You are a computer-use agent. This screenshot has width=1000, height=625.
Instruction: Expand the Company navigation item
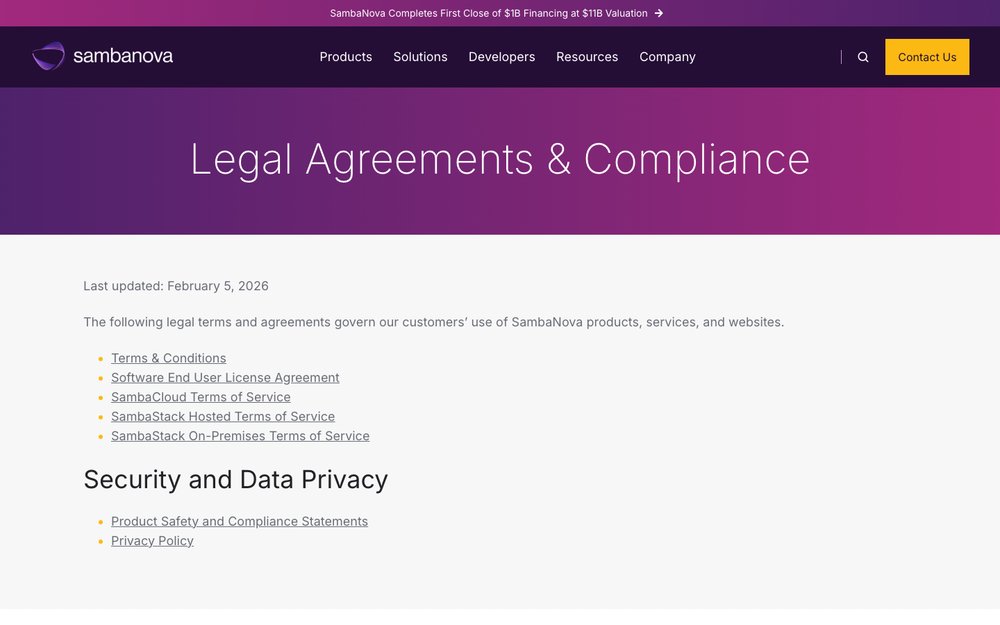click(667, 57)
